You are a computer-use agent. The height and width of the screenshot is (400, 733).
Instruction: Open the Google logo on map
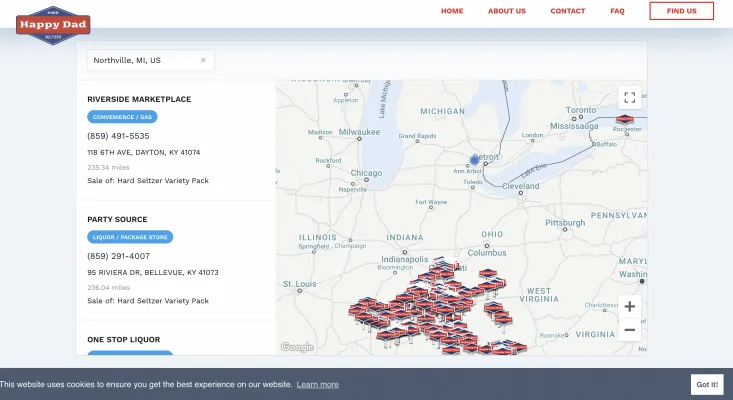click(x=297, y=347)
